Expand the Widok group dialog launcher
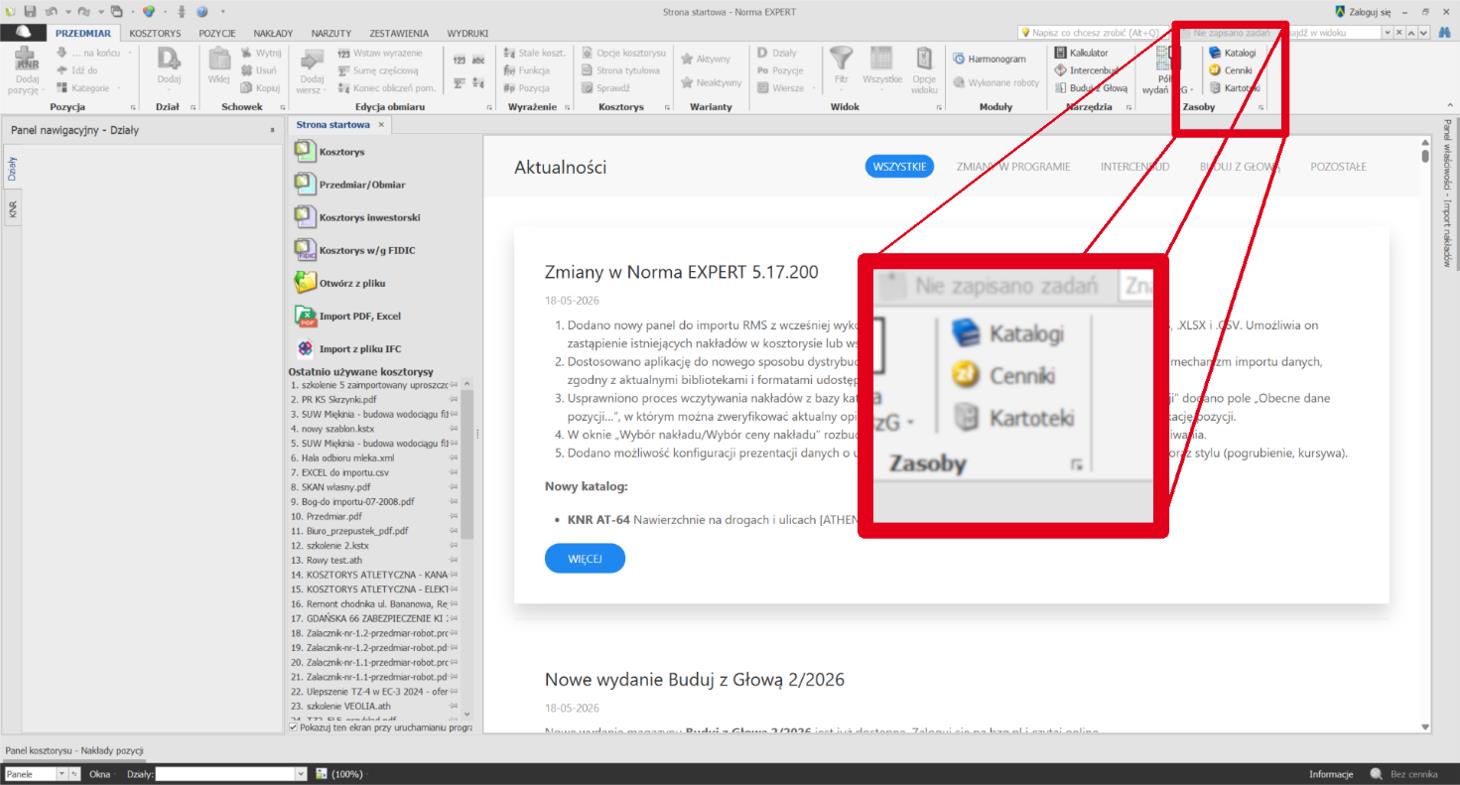Image resolution: width=1460 pixels, height=785 pixels. (939, 107)
